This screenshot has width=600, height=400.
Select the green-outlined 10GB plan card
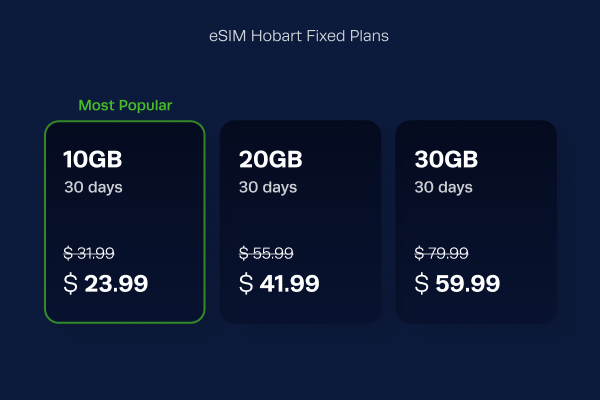(125, 222)
